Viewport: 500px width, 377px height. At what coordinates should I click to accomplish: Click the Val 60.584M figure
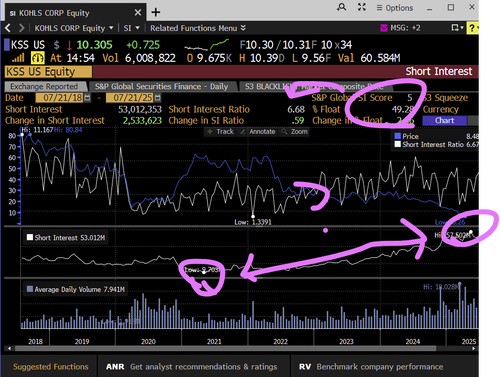point(369,58)
